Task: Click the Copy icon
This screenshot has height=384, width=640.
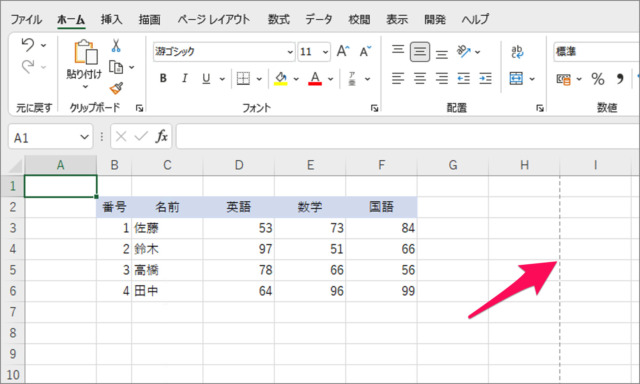Action: click(x=116, y=67)
